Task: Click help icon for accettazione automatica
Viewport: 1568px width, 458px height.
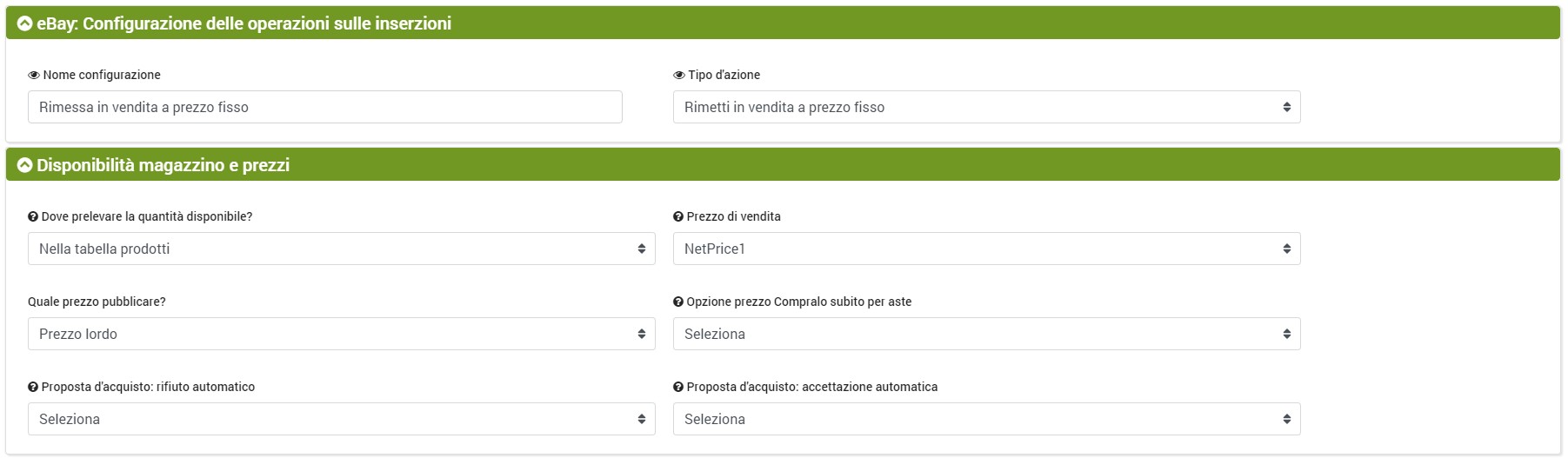Action: (678, 388)
